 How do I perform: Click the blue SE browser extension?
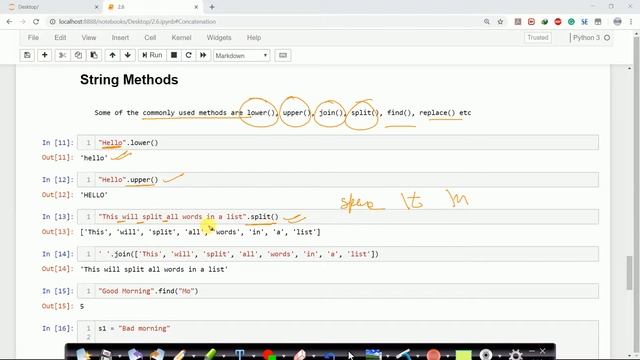(x=584, y=22)
